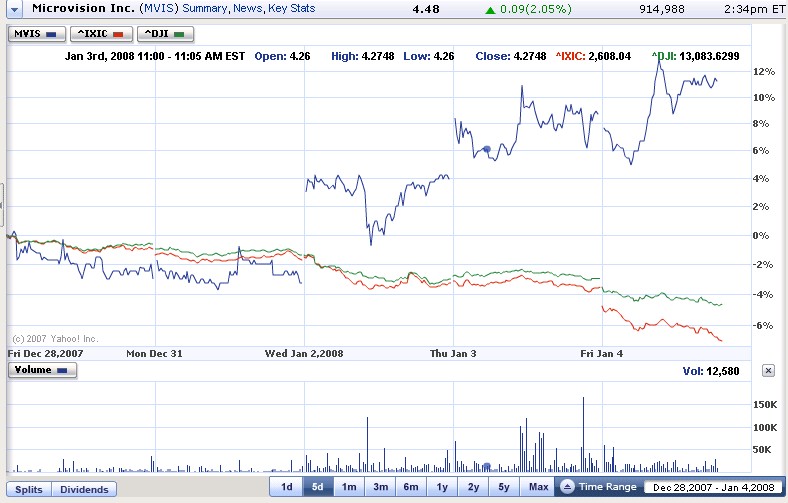Select the 2y time range

(x=473, y=487)
